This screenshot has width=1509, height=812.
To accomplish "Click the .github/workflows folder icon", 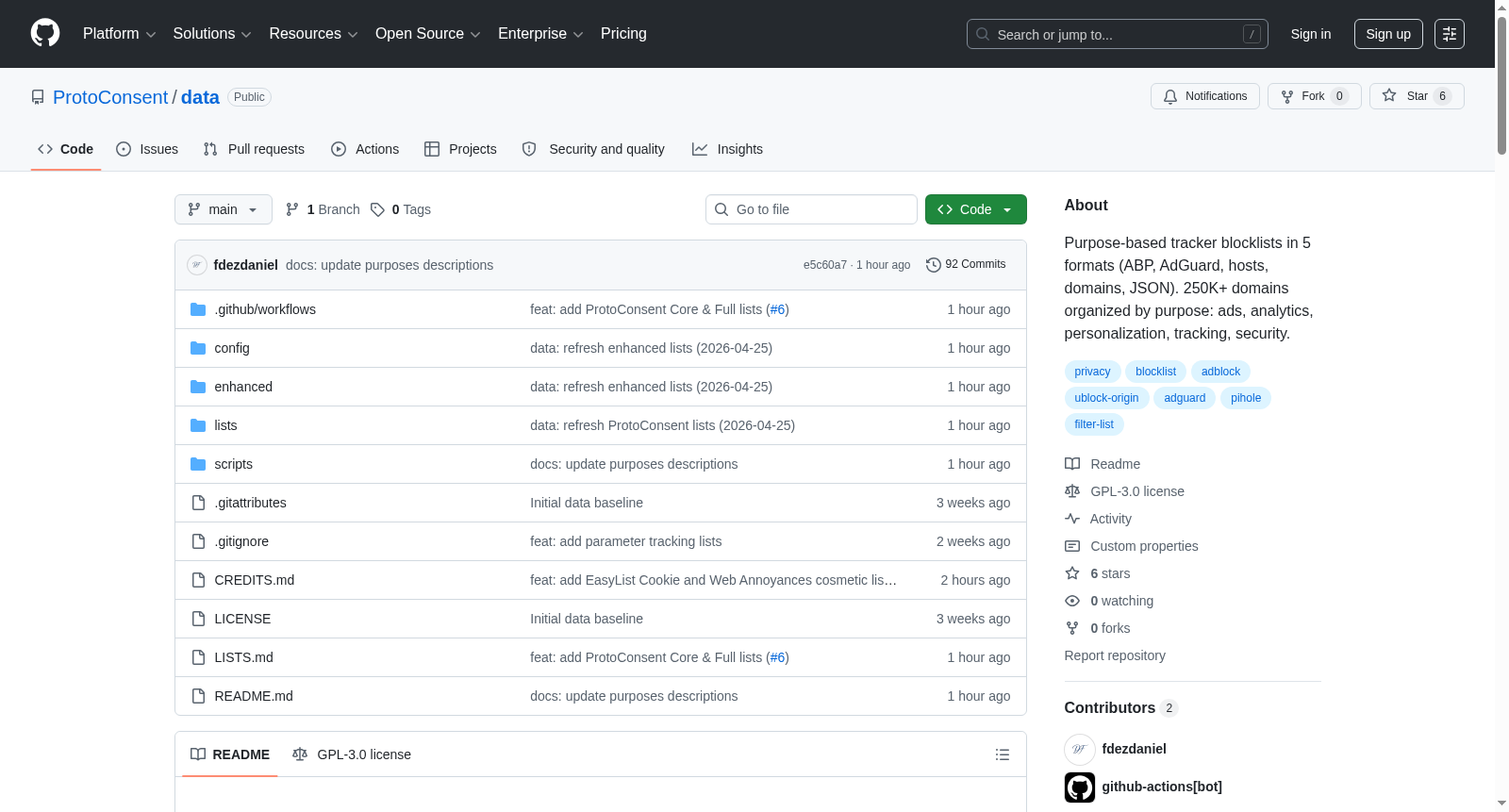I will (198, 309).
